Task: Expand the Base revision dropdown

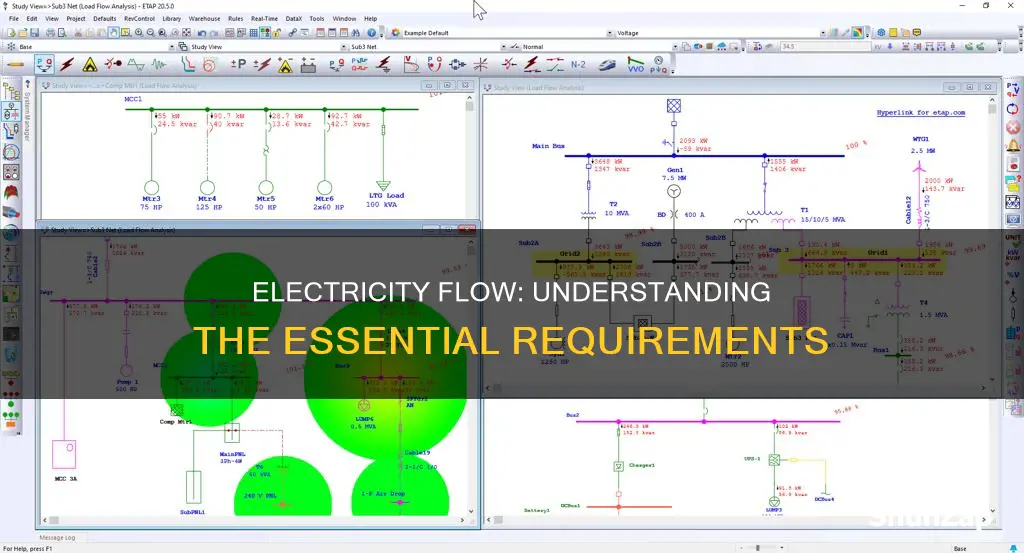Action: [x=172, y=47]
